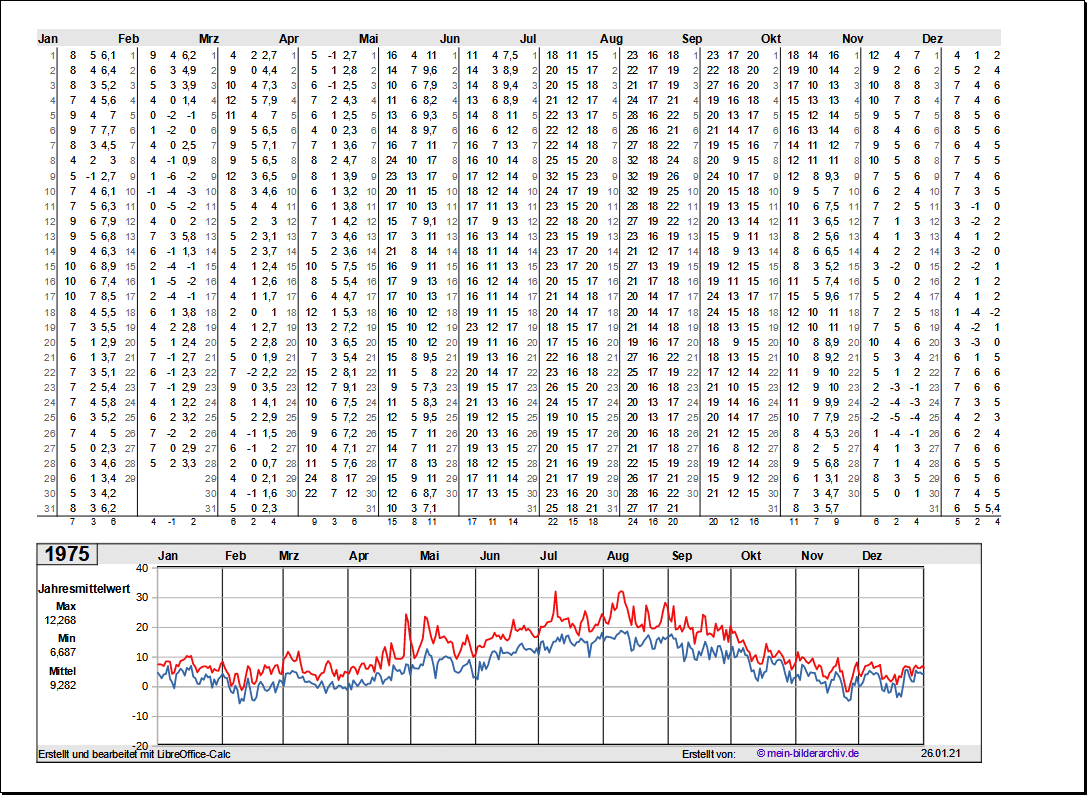Open the mein-bilderarchiv.de link
This screenshot has width=1087, height=795.
[x=807, y=753]
